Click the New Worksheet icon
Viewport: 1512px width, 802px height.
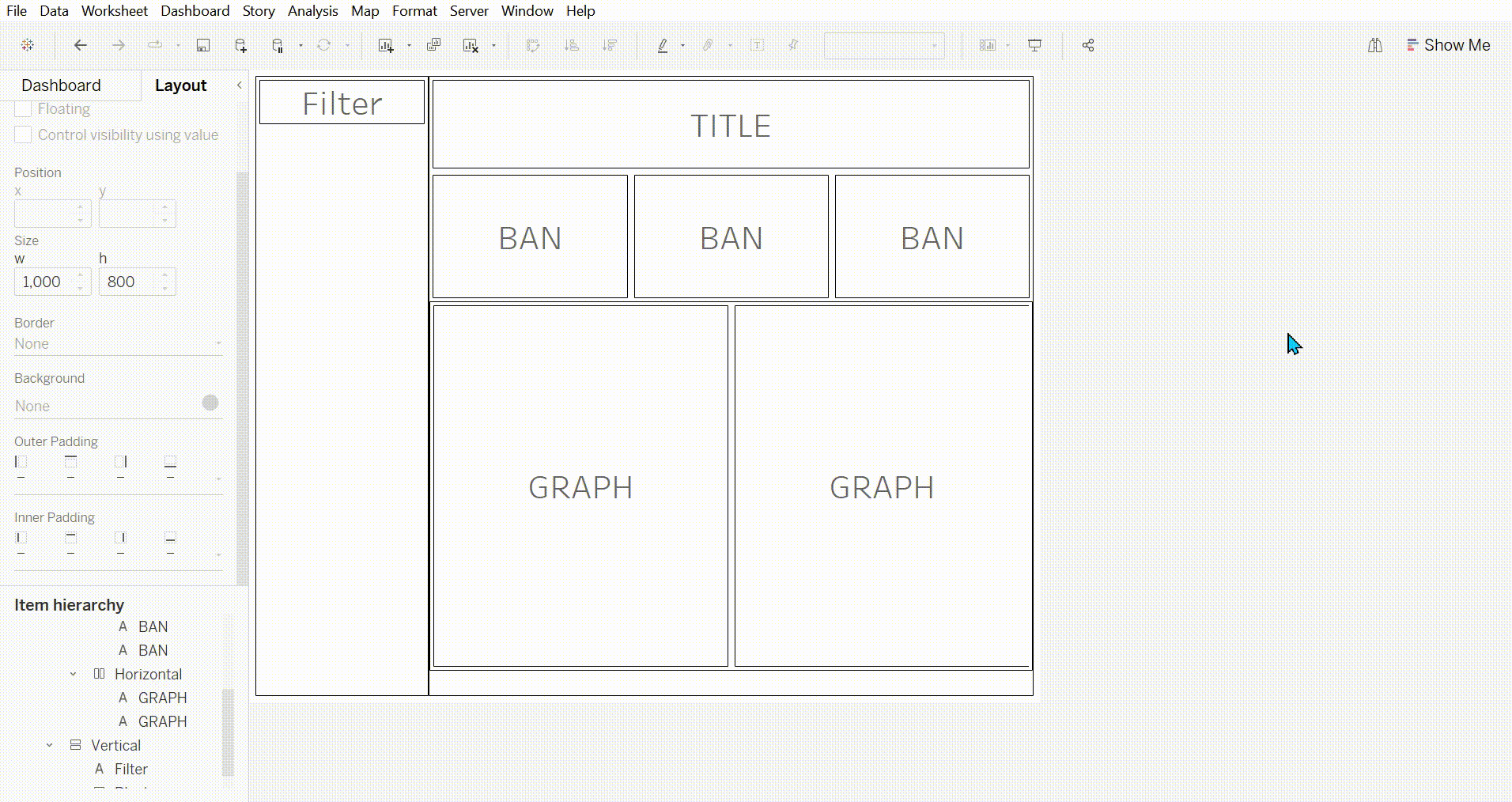pos(386,45)
